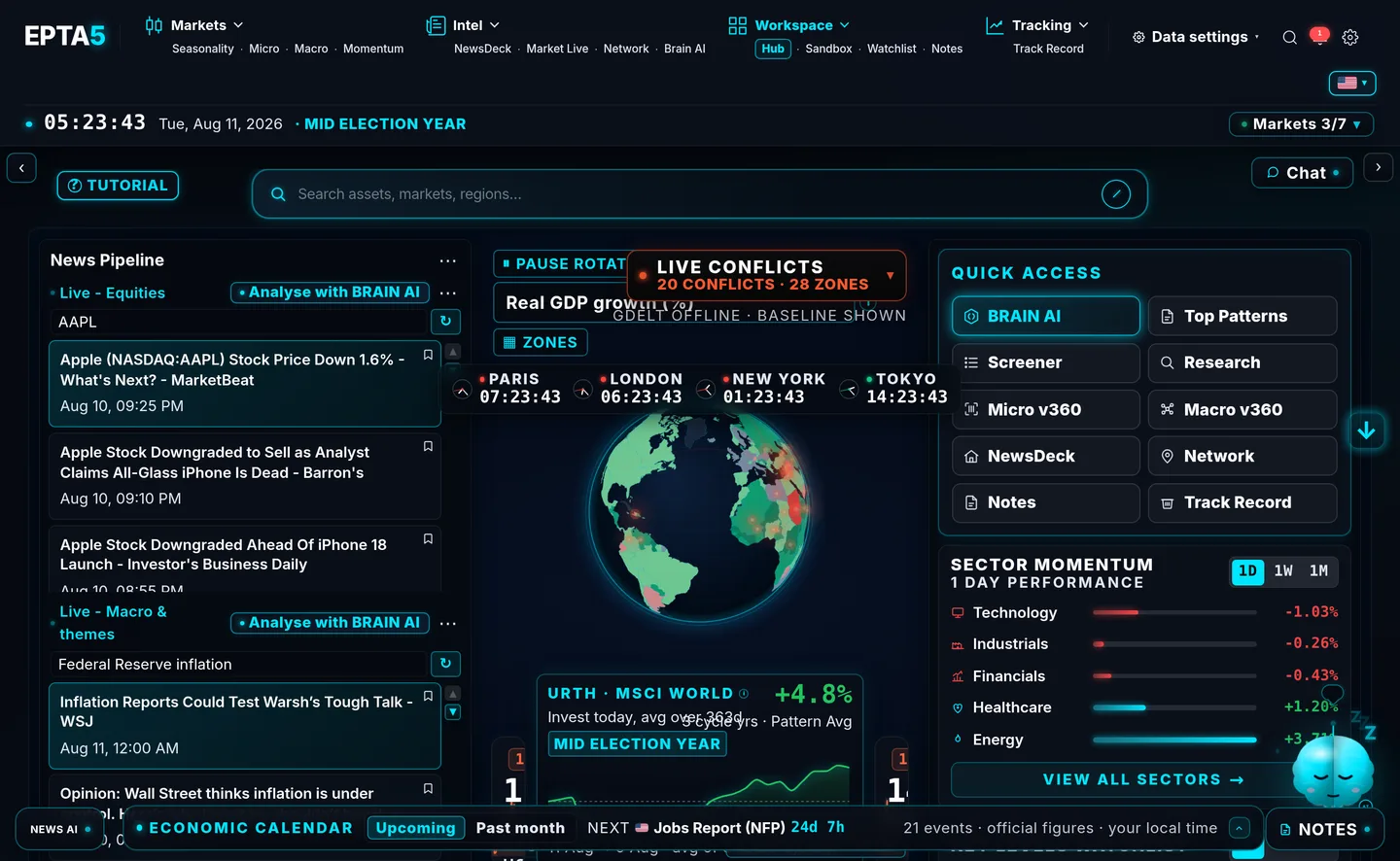
Task: Click the rotating globe map
Action: point(700,513)
